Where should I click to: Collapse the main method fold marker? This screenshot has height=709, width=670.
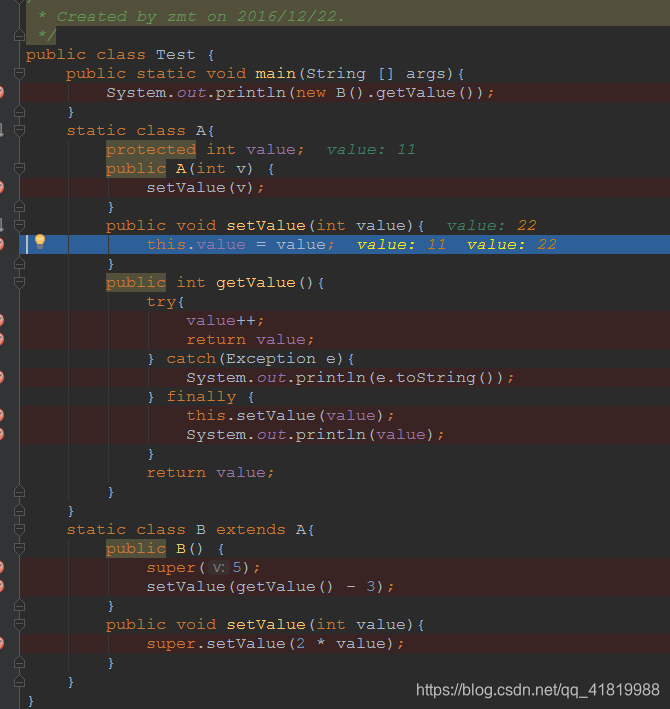click(x=19, y=73)
